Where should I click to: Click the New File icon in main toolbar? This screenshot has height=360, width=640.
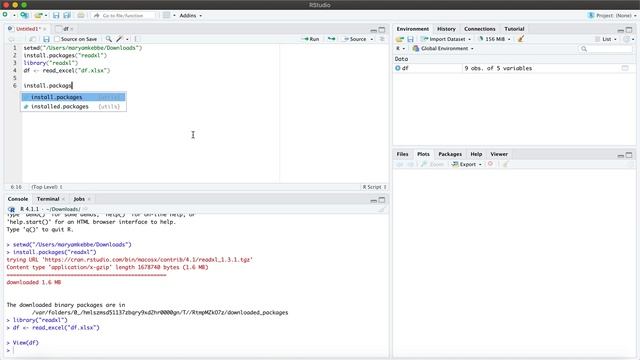point(5,15)
